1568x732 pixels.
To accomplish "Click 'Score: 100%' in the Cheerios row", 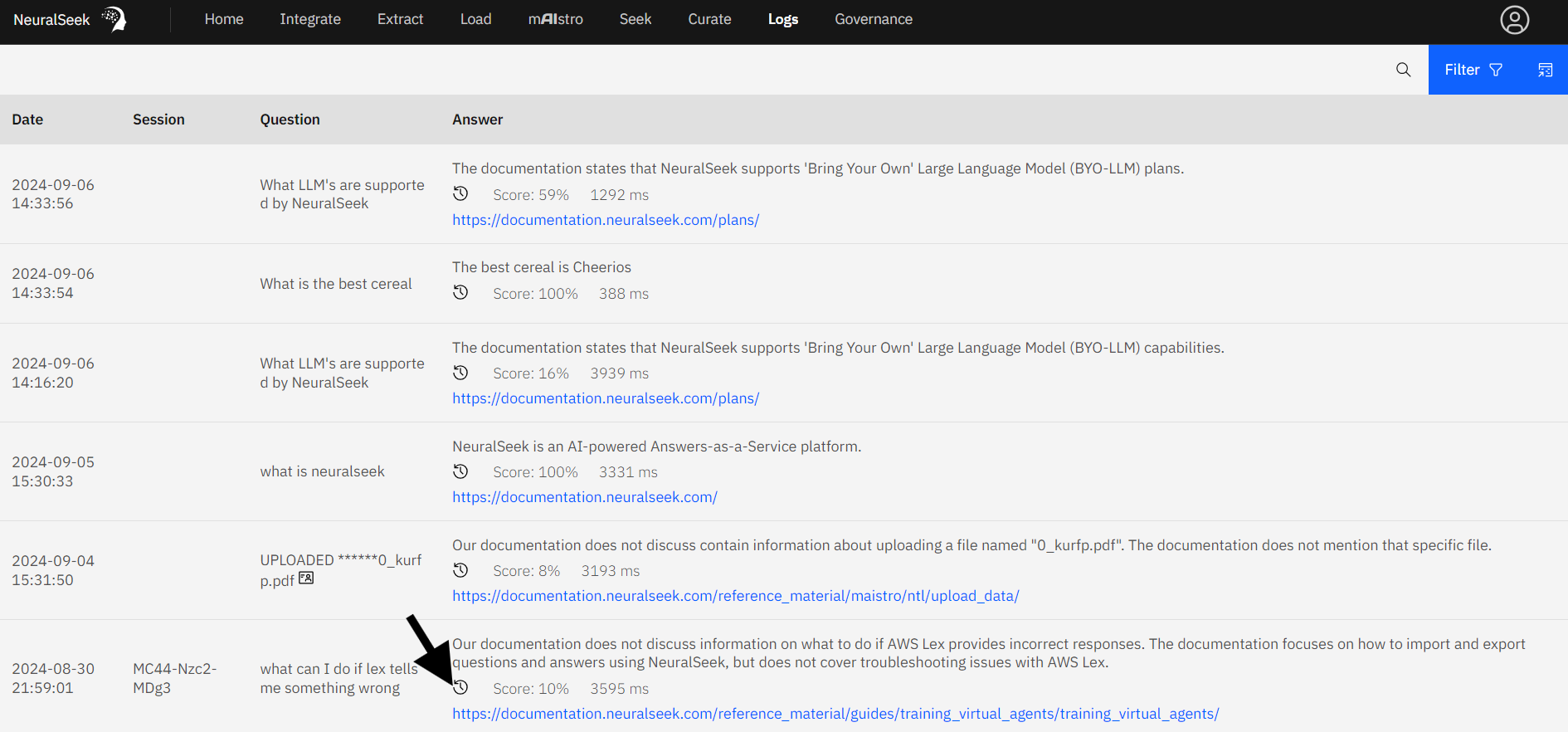I will tap(535, 294).
